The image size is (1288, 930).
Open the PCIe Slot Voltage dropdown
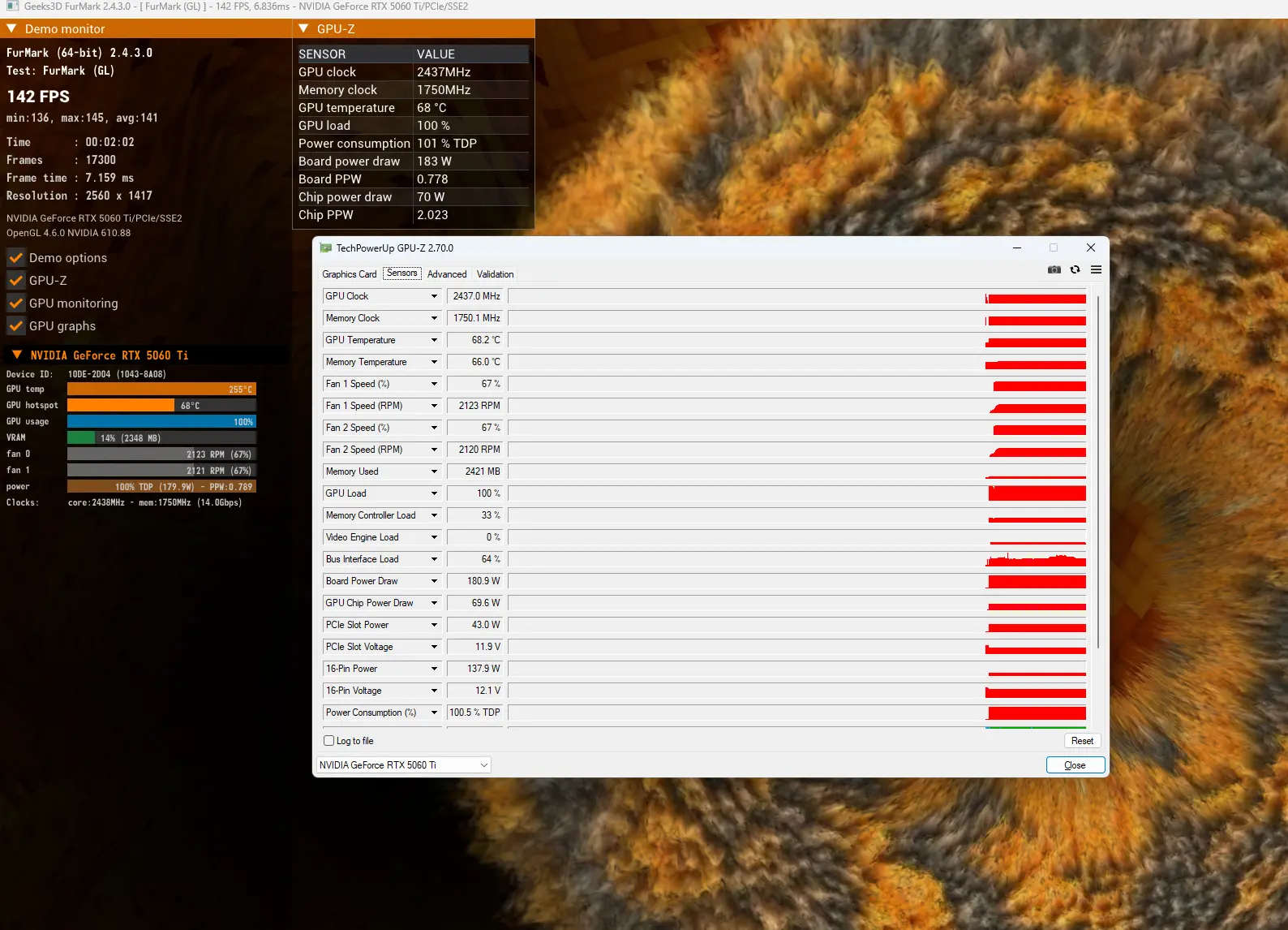click(x=434, y=647)
